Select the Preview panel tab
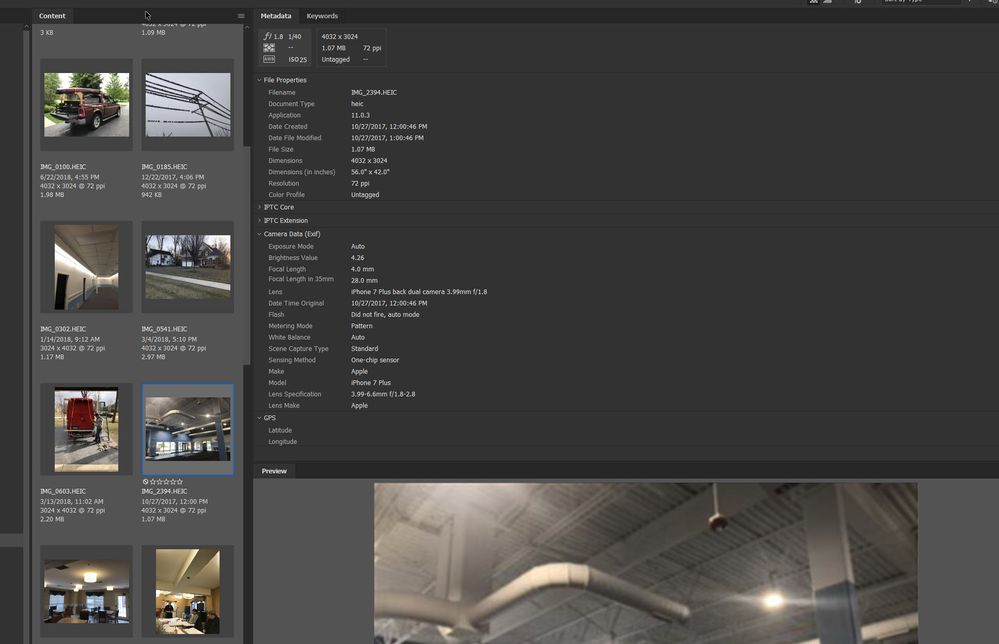Screen dimensions: 999x644 coord(274,471)
